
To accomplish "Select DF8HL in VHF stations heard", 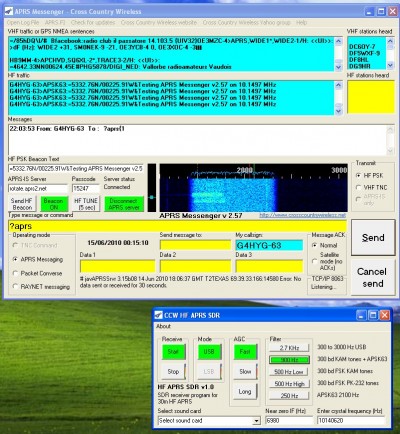I will tap(359, 60).
